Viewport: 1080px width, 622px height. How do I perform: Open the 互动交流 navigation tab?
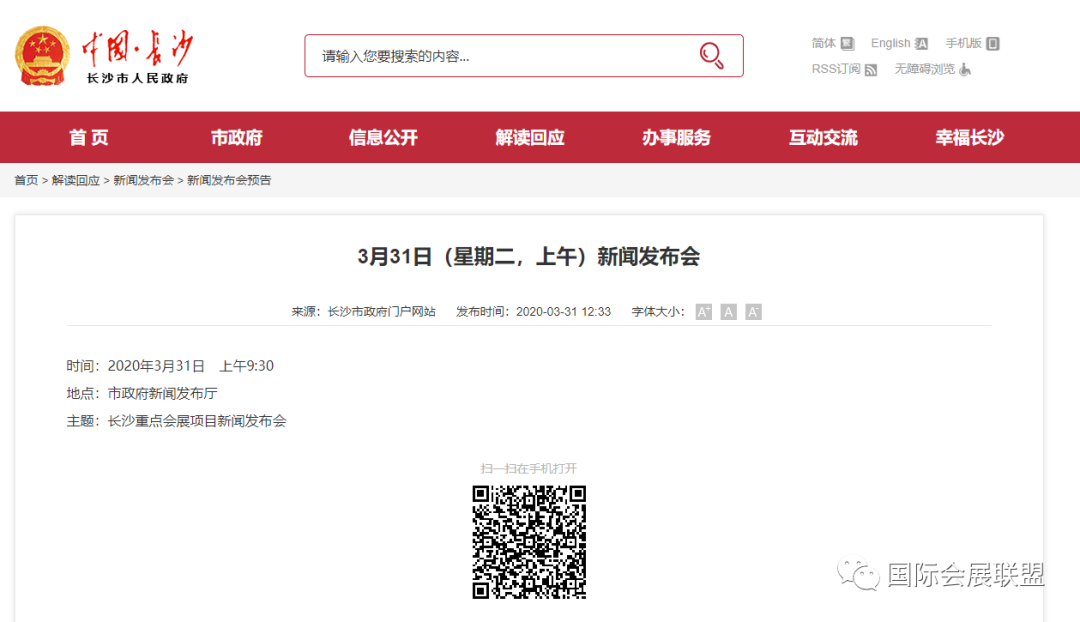[823, 138]
